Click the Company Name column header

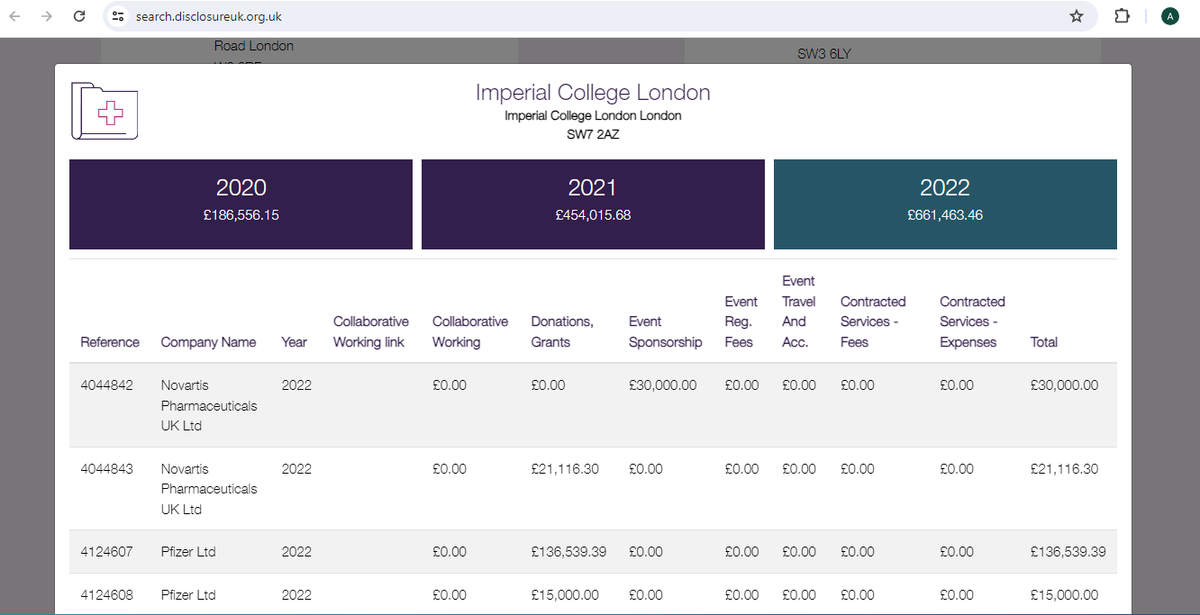208,342
